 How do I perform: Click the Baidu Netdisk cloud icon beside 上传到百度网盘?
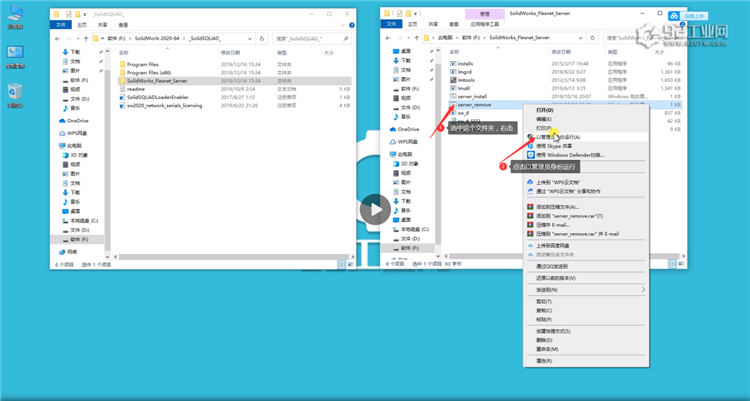530,245
